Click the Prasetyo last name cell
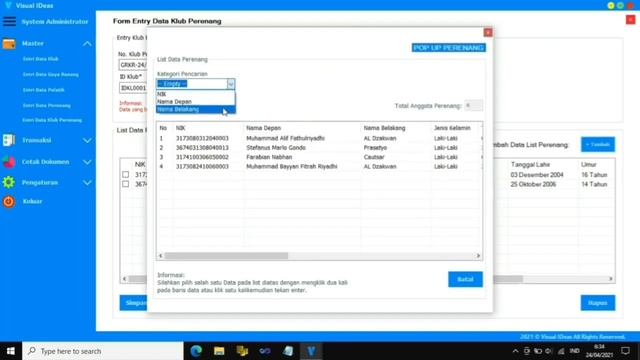640x360 pixels. click(375, 148)
